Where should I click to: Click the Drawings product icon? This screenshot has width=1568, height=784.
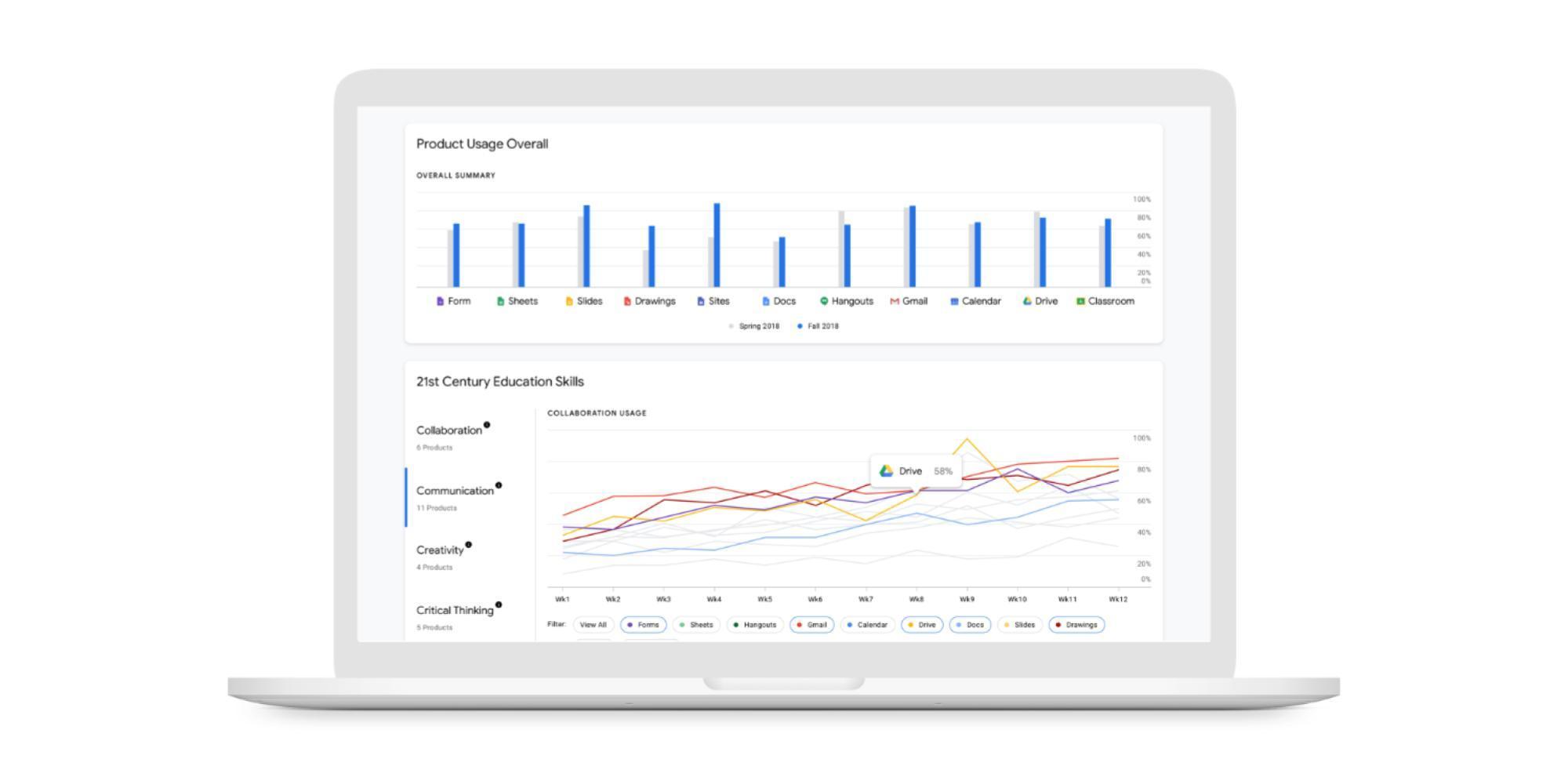point(627,301)
